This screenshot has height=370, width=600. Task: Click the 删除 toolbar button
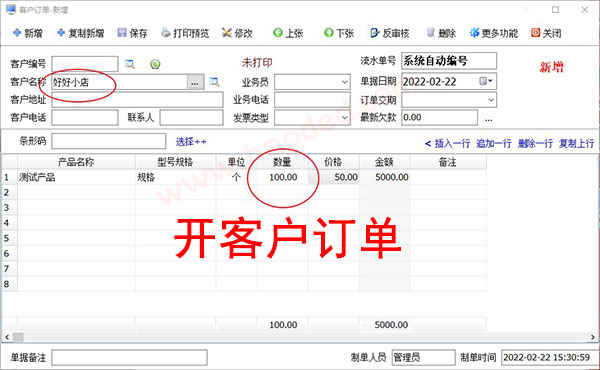[x=442, y=33]
